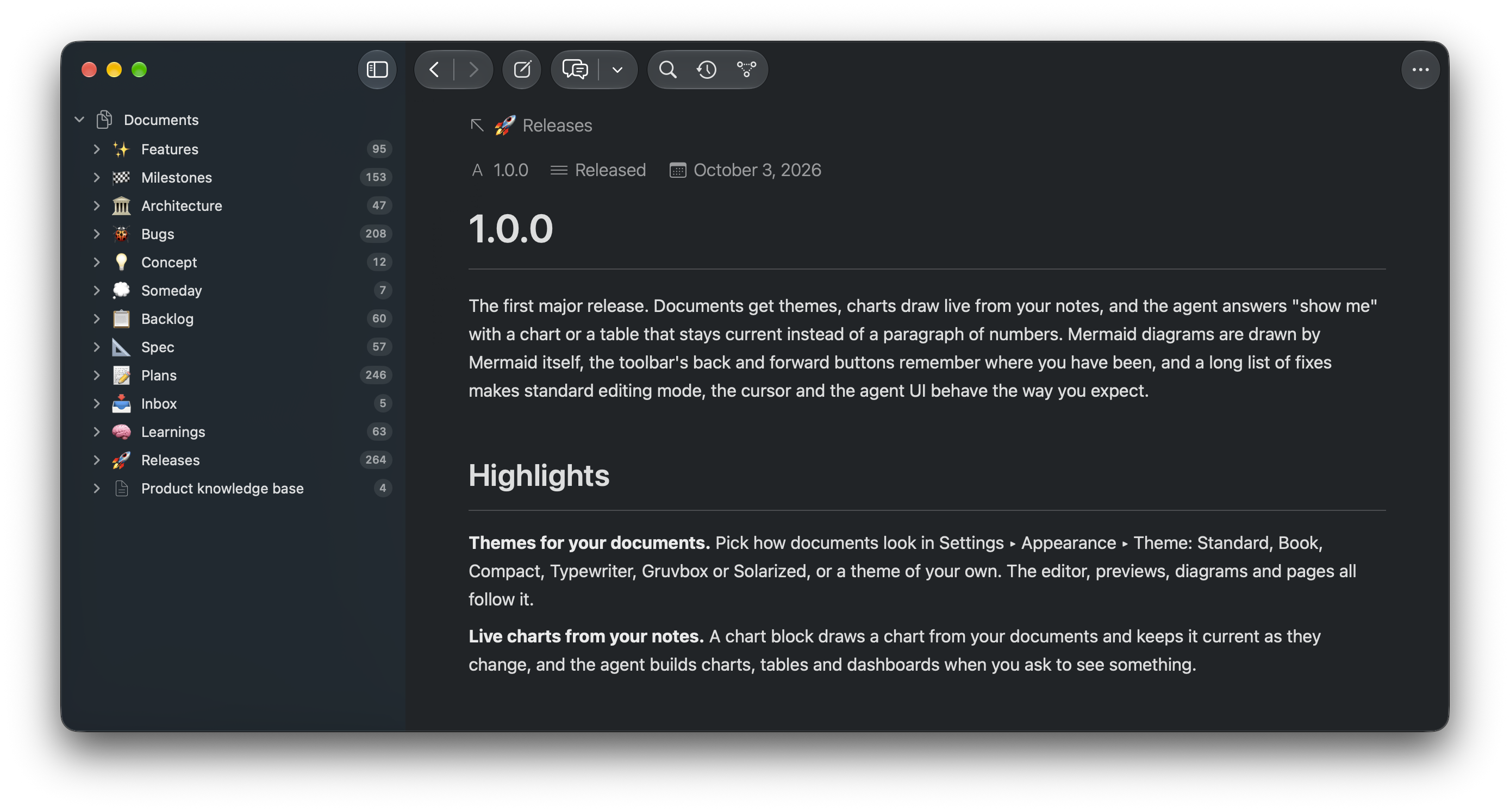Click the Released status property
1510x812 pixels.
pyautogui.click(x=598, y=170)
